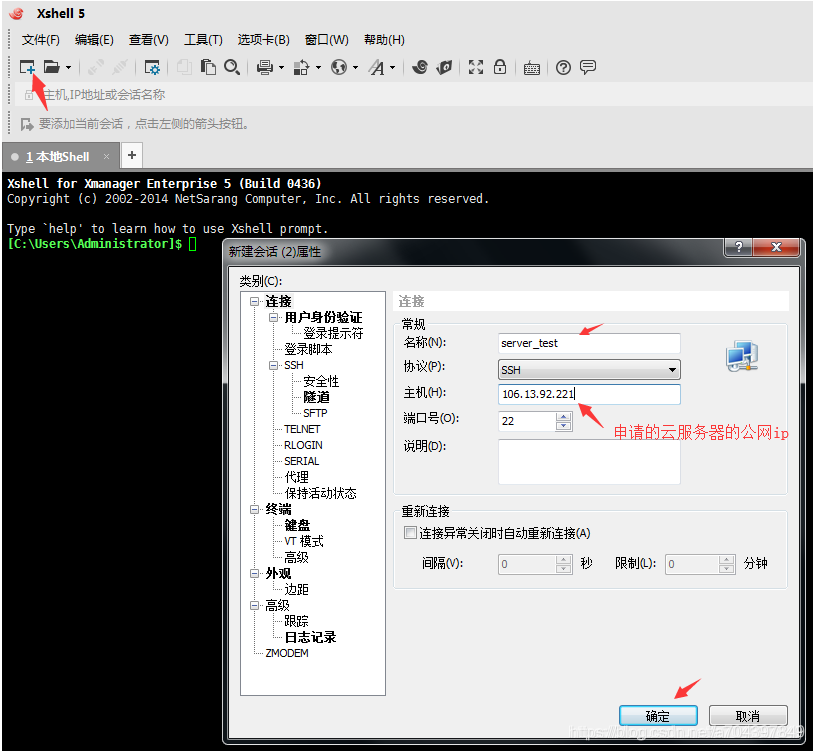Select 登录提示符 in category tree
The height and width of the screenshot is (751, 815).
point(333,333)
